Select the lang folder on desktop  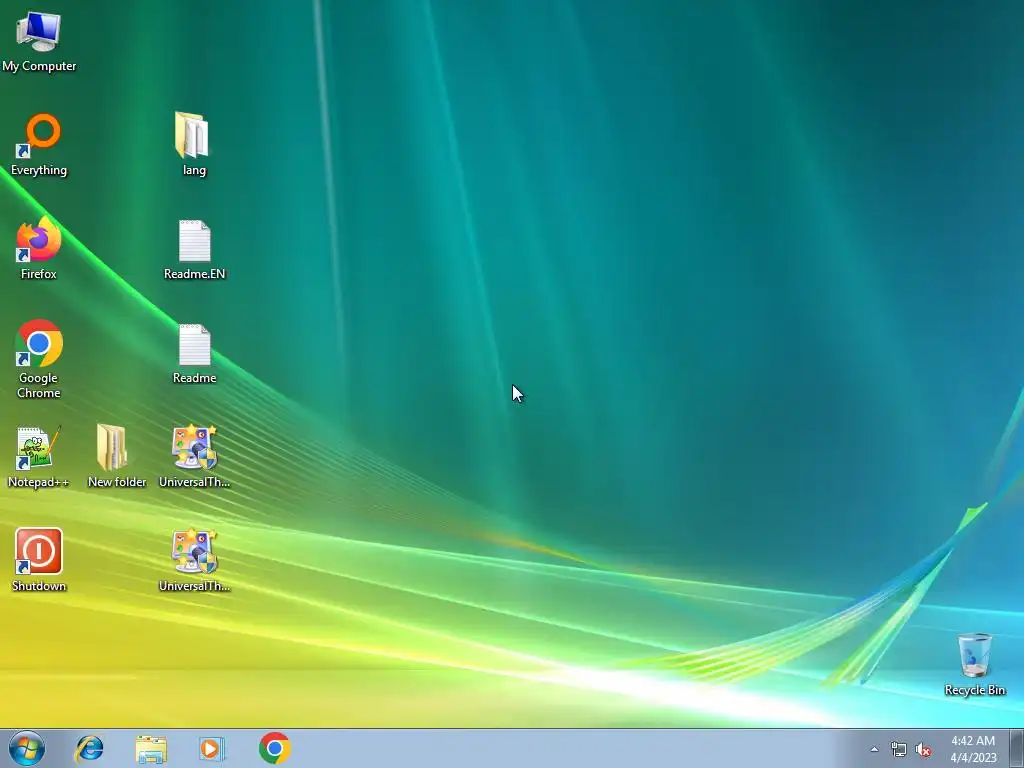tap(194, 145)
